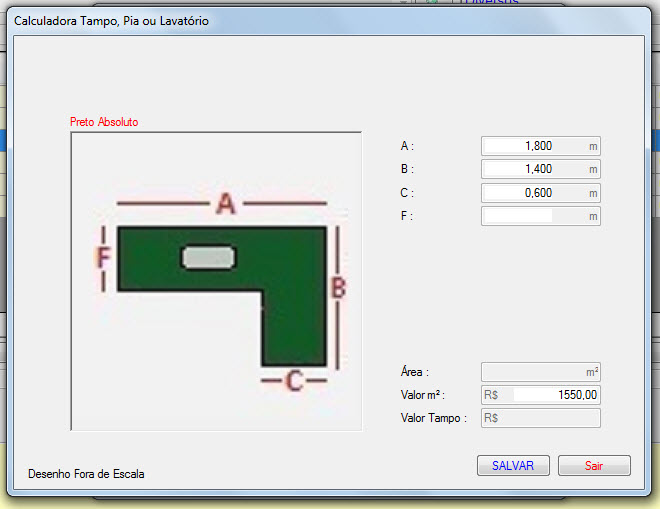Click the 'Calculadora Tampo, Pia ou Lavatório' title
The width and height of the screenshot is (660, 509).
click(111, 21)
